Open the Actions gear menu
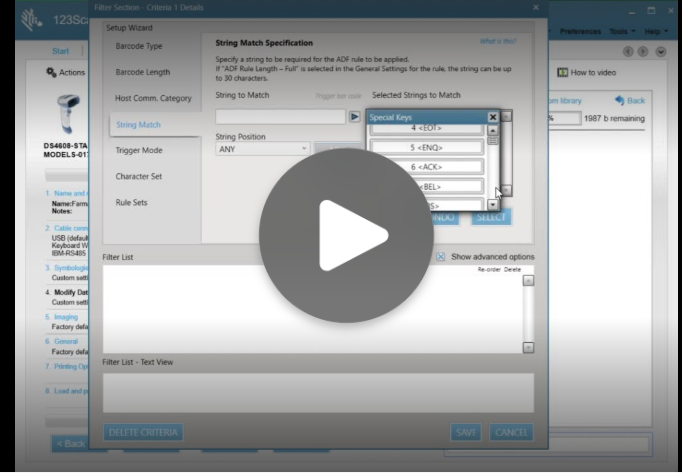The height and width of the screenshot is (473, 682). 66,72
